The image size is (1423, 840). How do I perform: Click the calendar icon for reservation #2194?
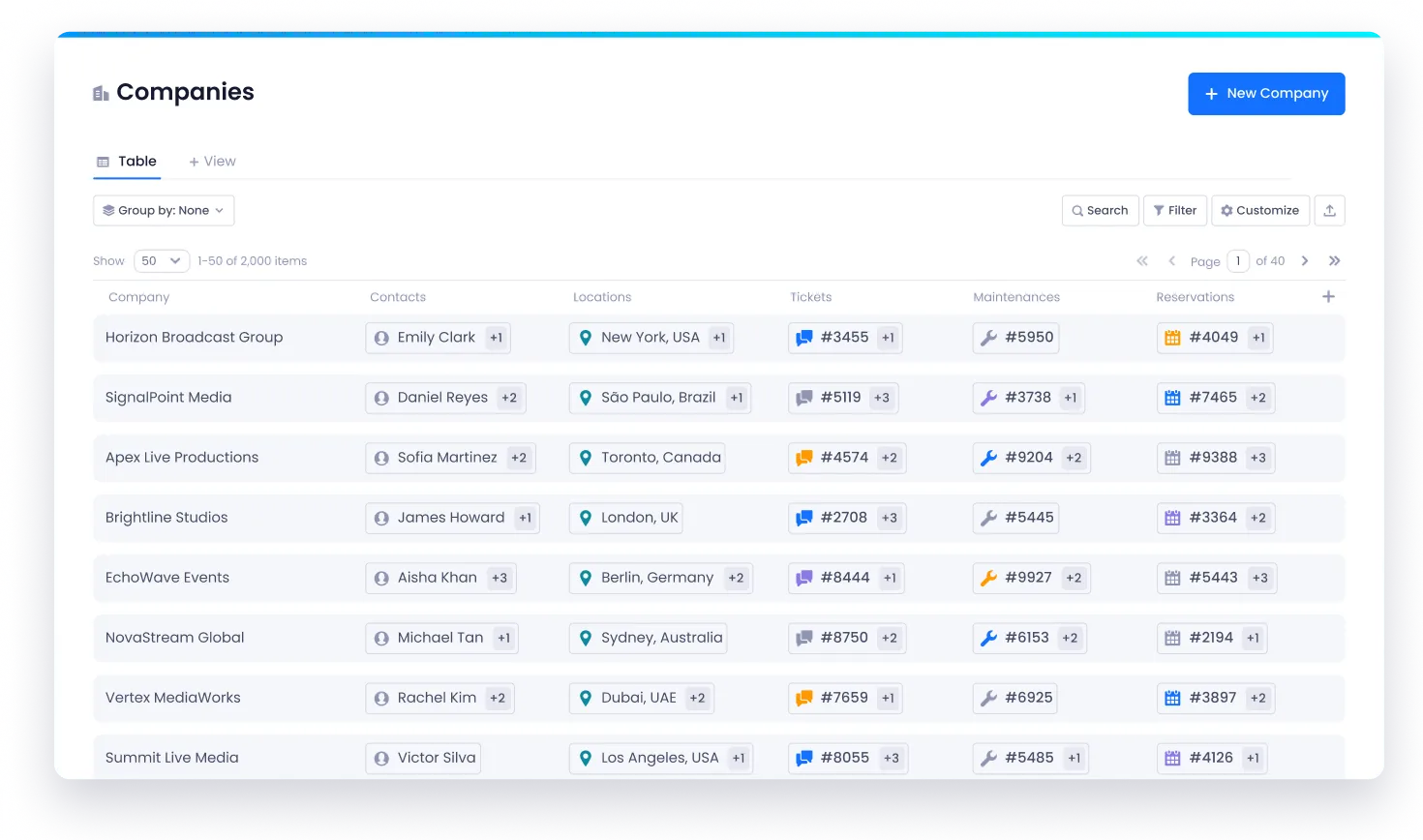[x=1172, y=638]
